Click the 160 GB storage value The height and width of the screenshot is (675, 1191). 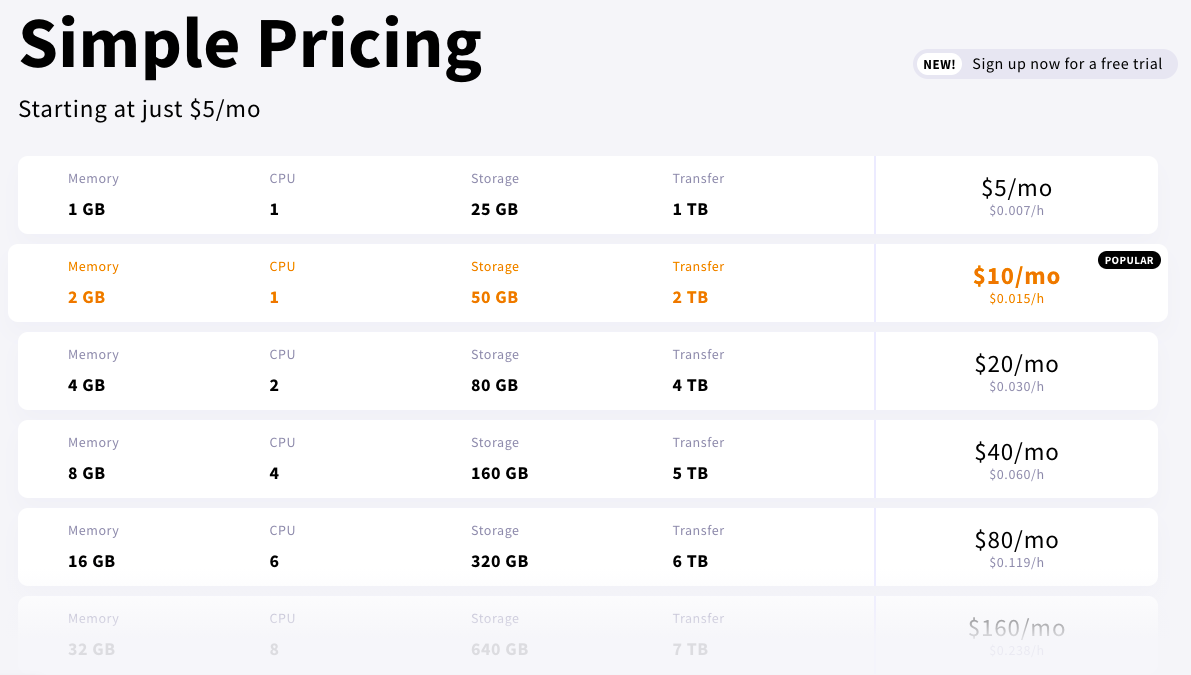coord(499,474)
